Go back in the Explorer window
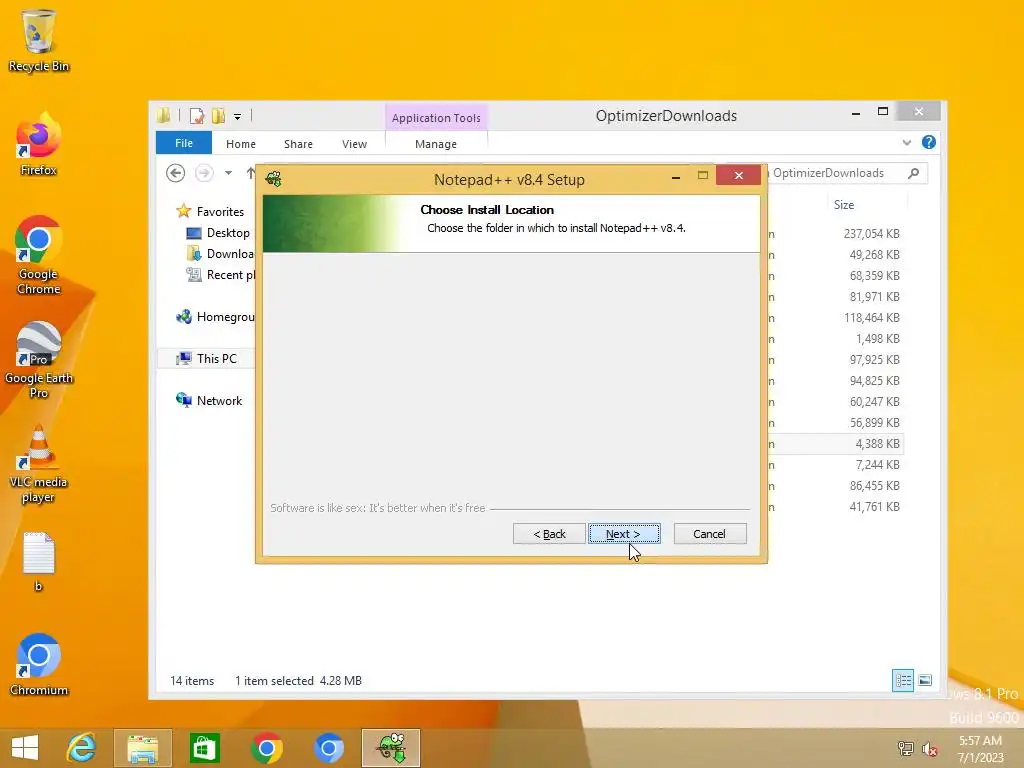The width and height of the screenshot is (1024, 768). tap(175, 173)
